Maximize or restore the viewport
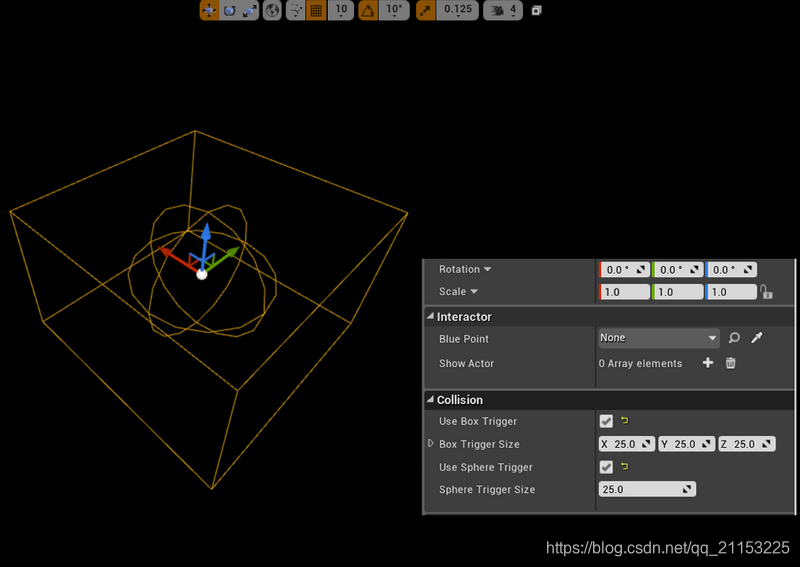The width and height of the screenshot is (800, 567). pos(536,10)
